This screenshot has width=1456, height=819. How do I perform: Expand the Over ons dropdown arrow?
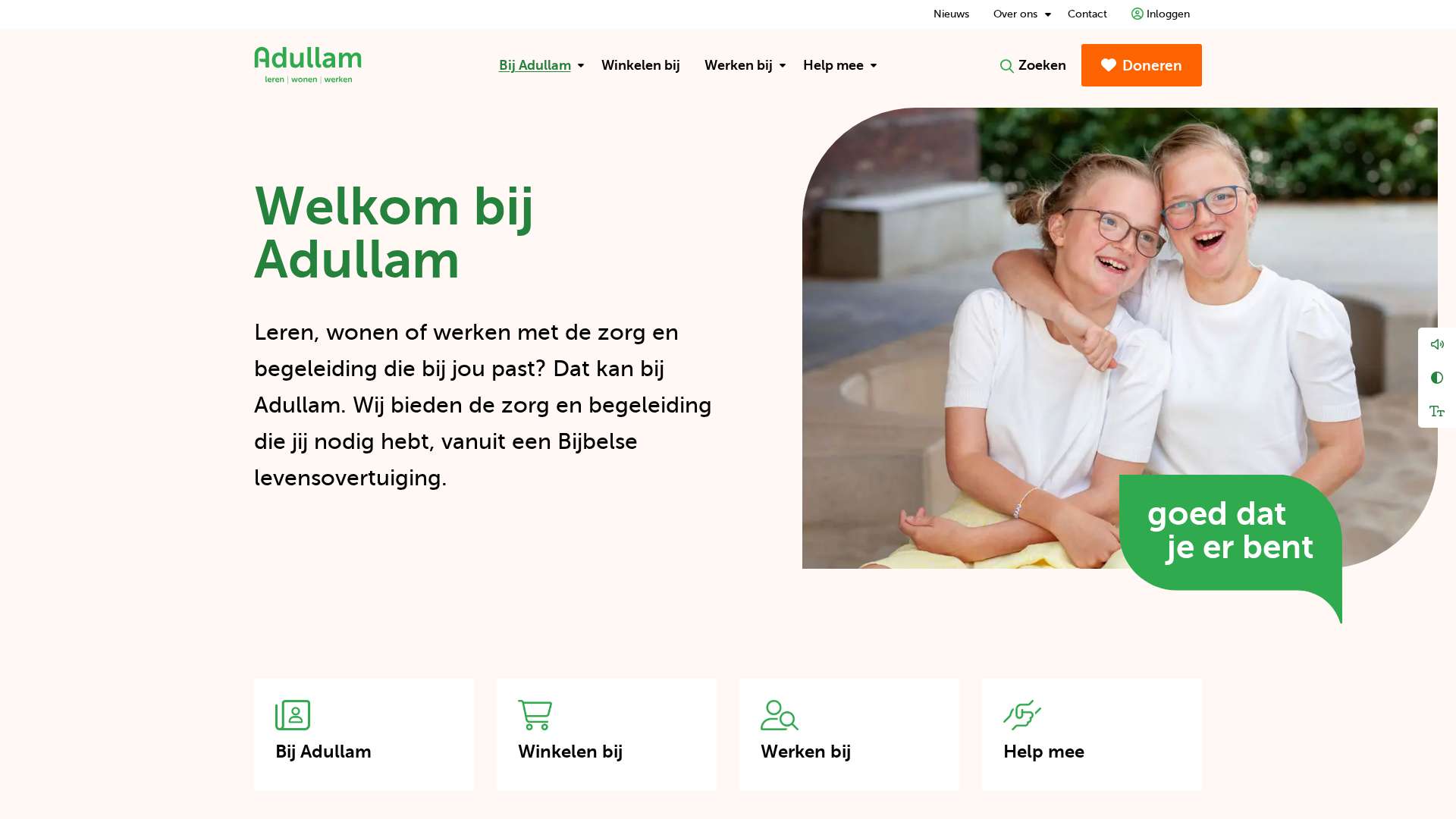[1048, 14]
